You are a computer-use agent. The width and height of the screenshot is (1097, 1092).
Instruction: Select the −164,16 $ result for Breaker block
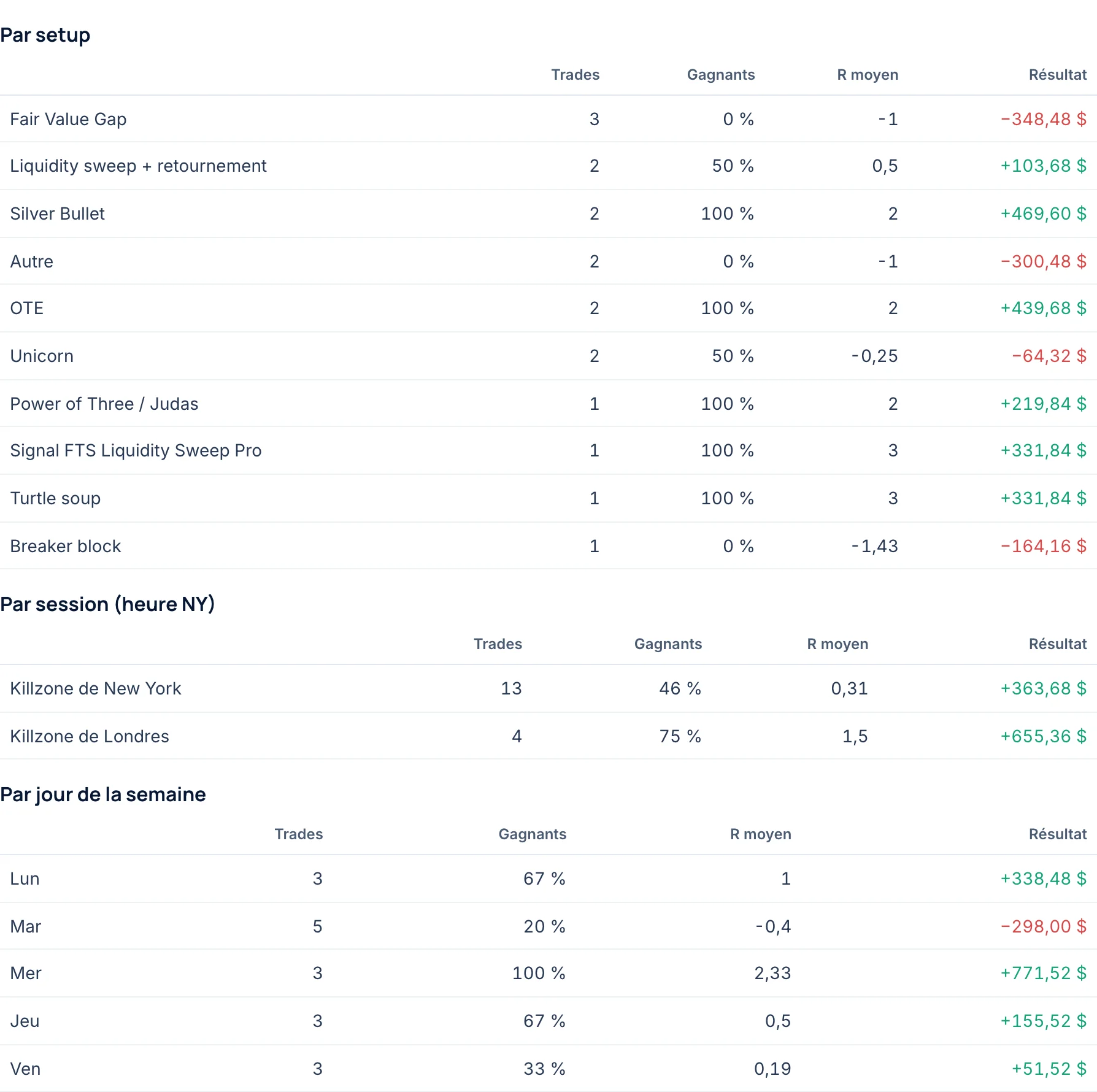[1044, 546]
